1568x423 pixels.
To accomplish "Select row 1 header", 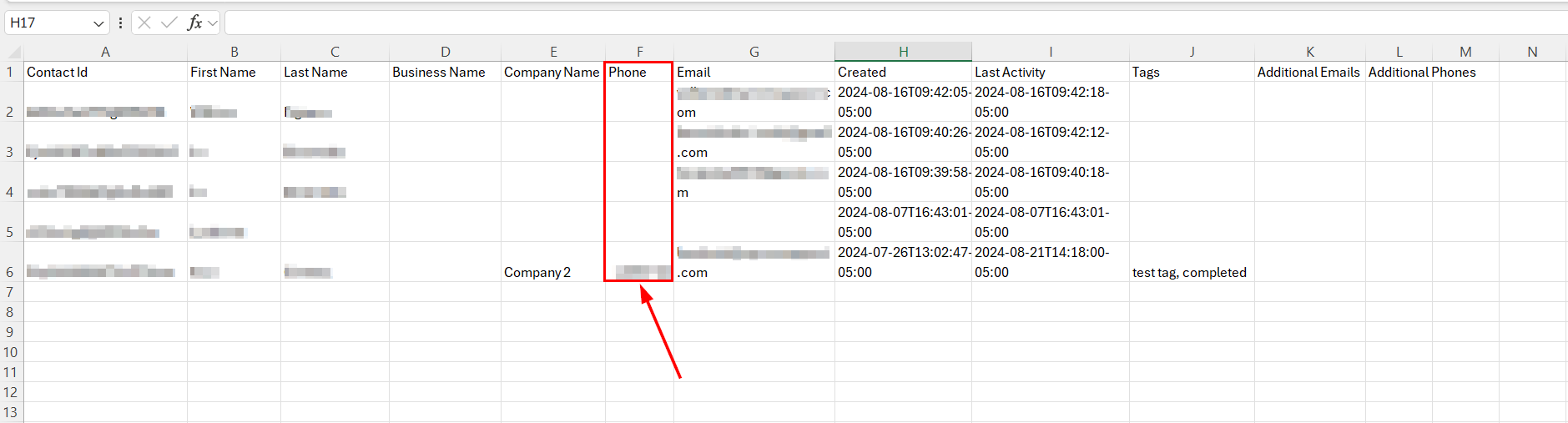I will [10, 72].
